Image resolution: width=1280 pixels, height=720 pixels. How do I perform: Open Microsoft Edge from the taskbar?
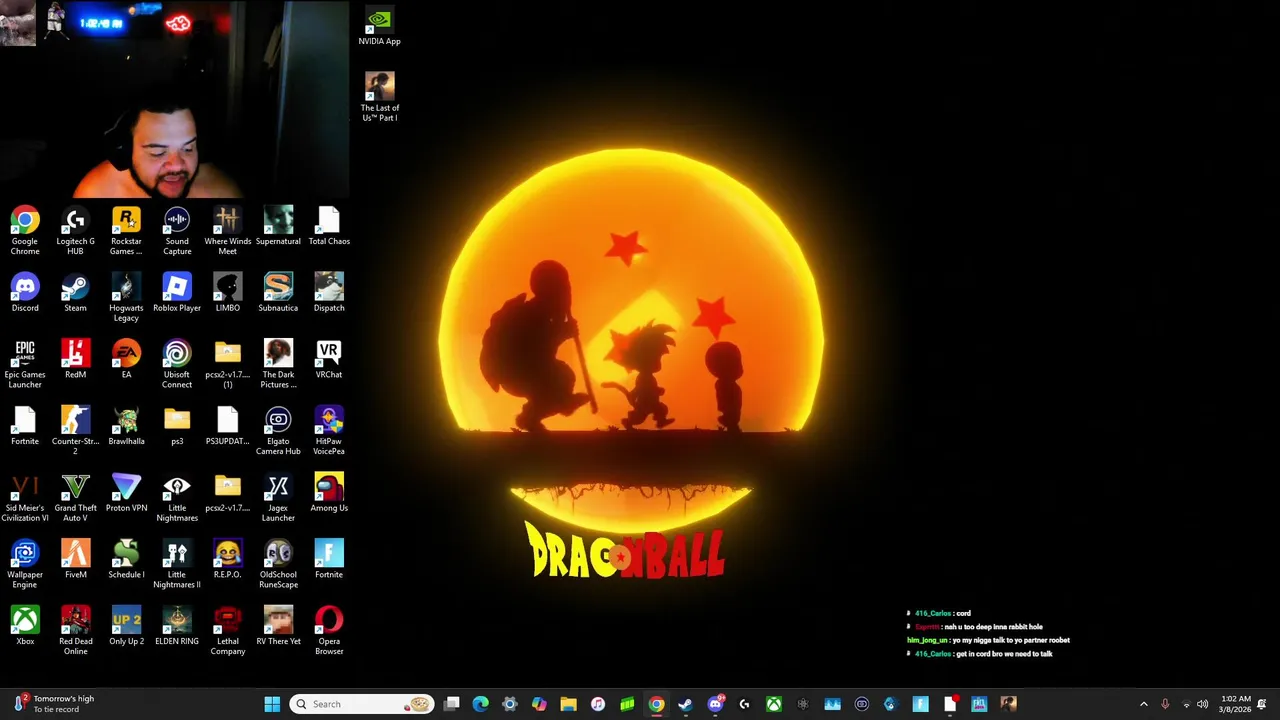click(x=481, y=704)
